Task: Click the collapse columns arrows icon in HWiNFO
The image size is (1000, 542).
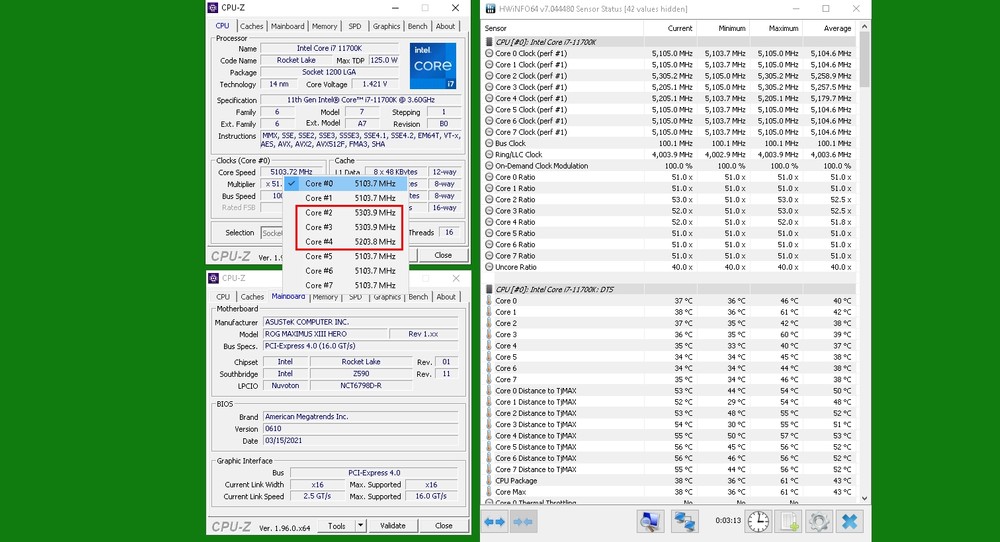Action: point(523,521)
